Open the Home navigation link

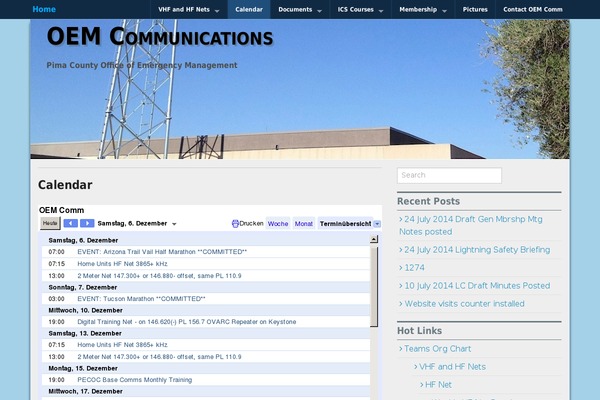44,9
